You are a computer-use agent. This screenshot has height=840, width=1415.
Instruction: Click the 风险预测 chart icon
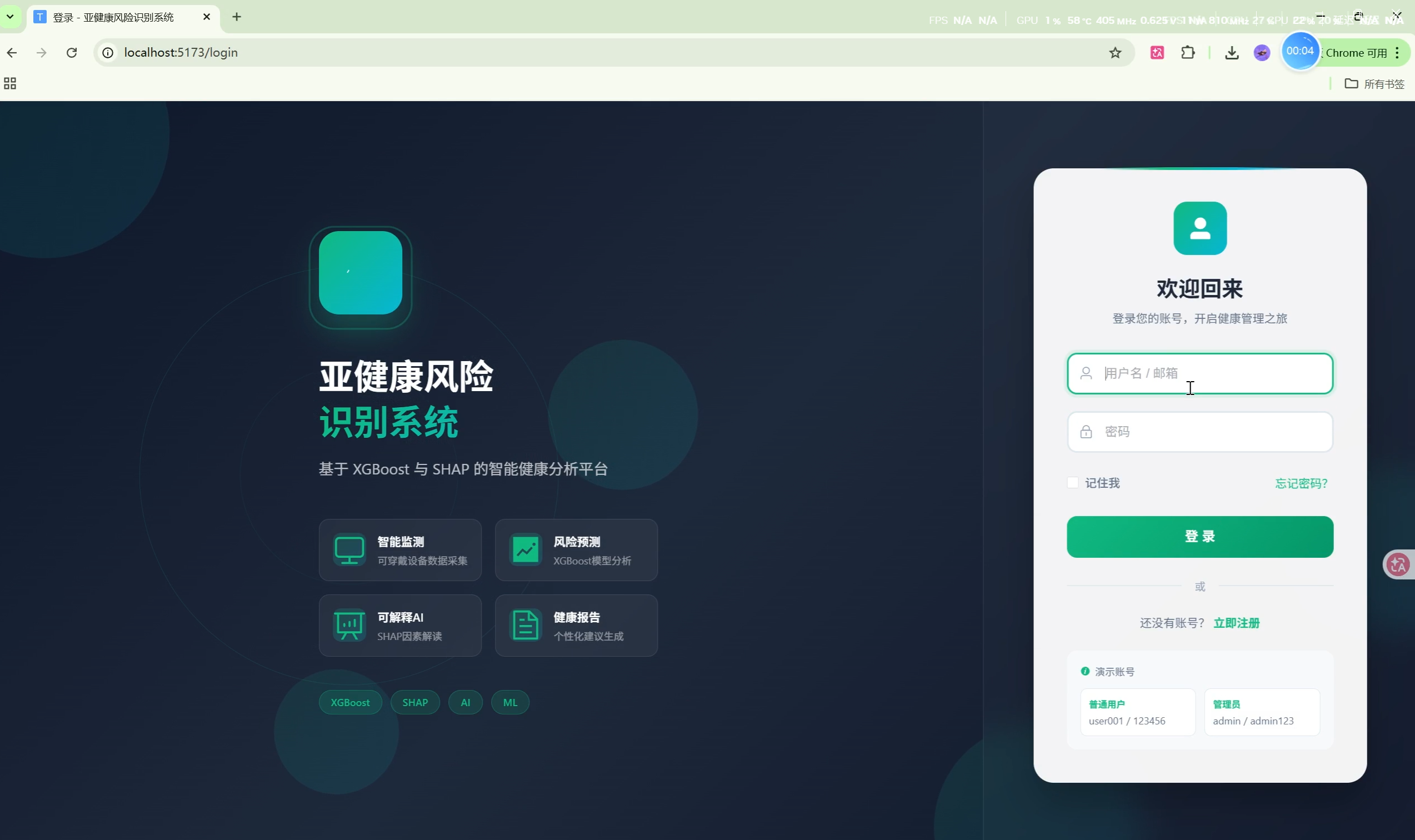525,549
